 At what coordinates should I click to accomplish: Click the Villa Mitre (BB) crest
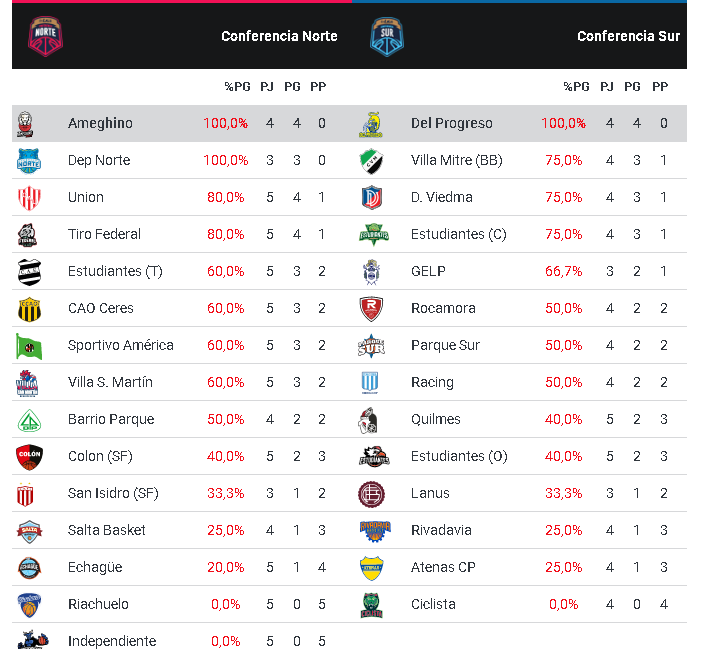(x=371, y=161)
